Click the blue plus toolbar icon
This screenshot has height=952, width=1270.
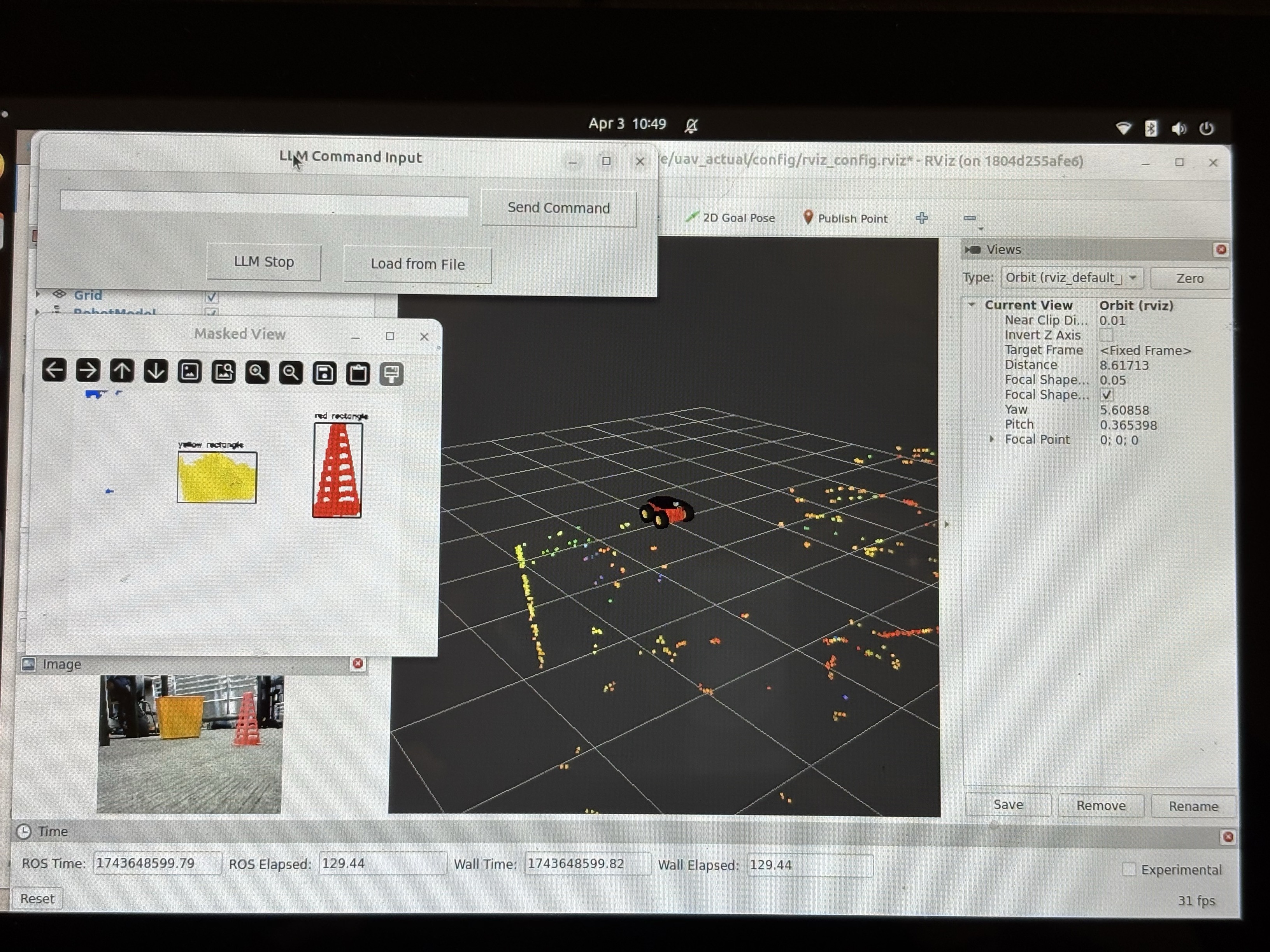[x=921, y=218]
